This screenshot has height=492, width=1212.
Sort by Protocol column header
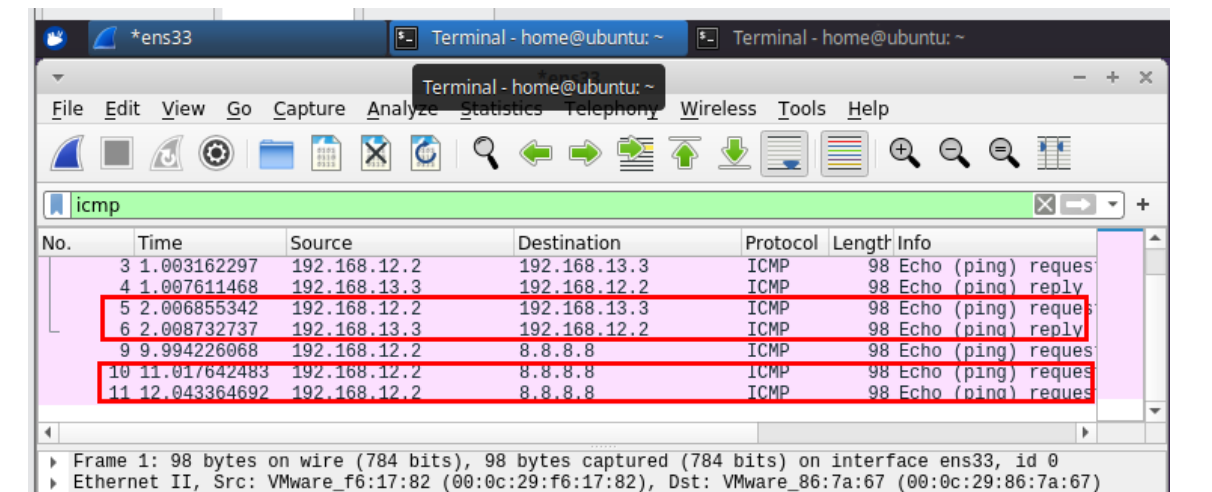click(784, 242)
